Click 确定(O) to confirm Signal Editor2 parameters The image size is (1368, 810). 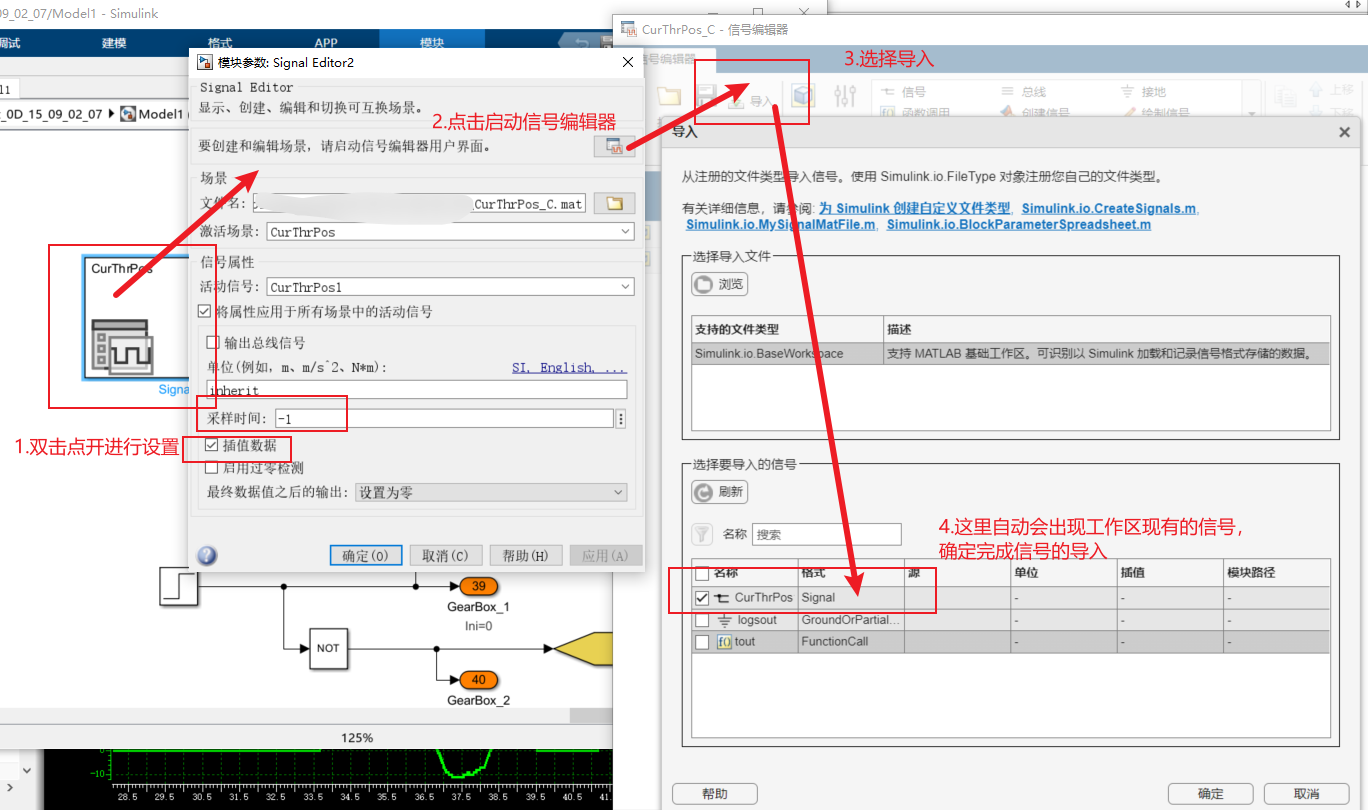[x=366, y=555]
